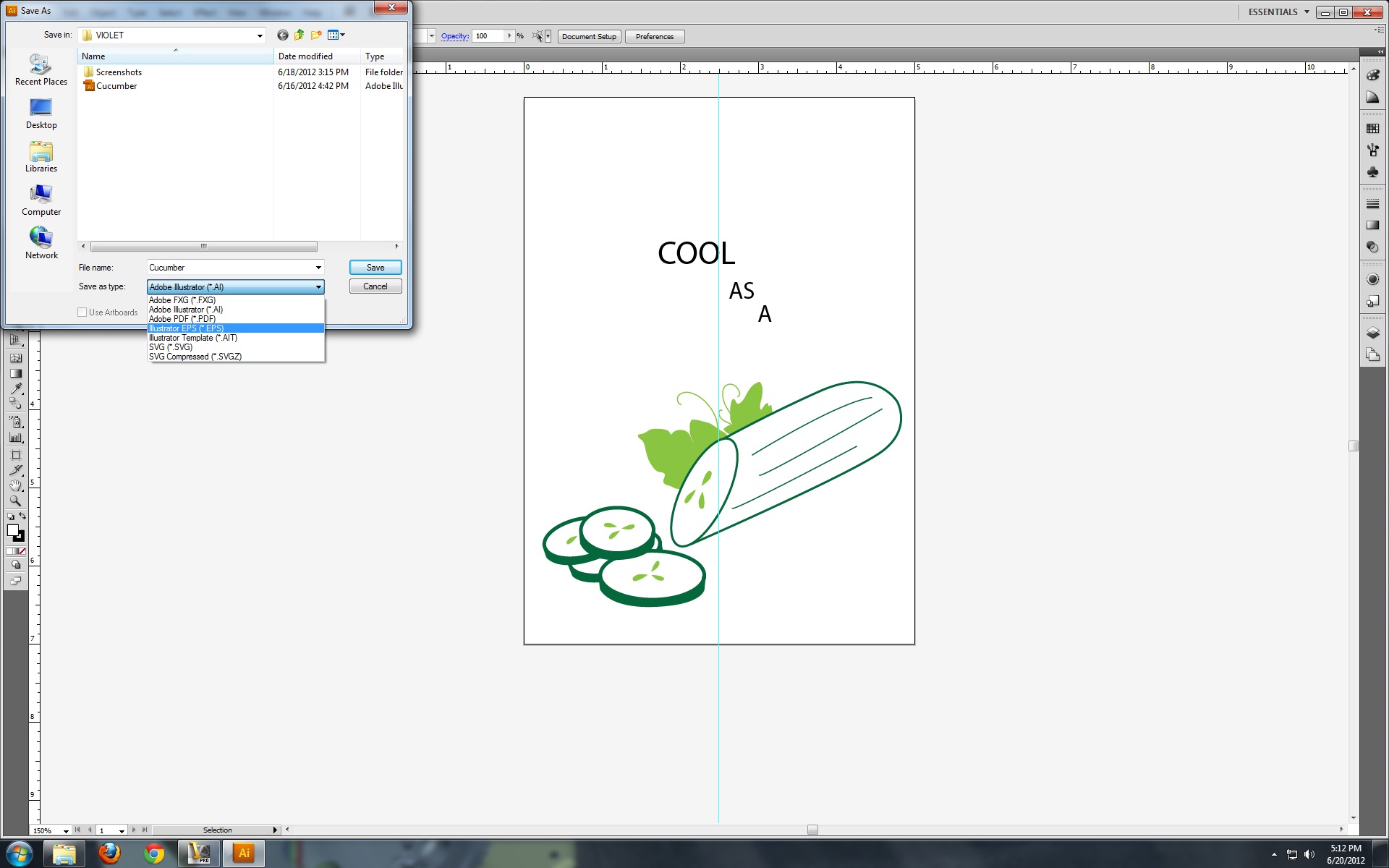Select the Slice tool
Image resolution: width=1389 pixels, height=868 pixels.
pos(16,470)
